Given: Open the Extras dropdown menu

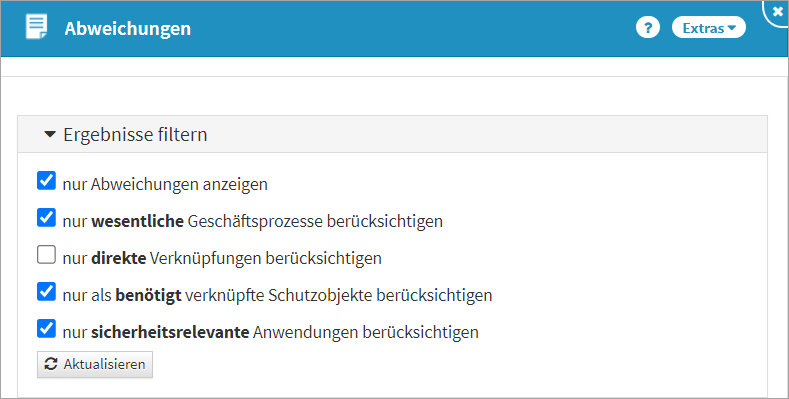Looking at the screenshot, I should coord(709,28).
